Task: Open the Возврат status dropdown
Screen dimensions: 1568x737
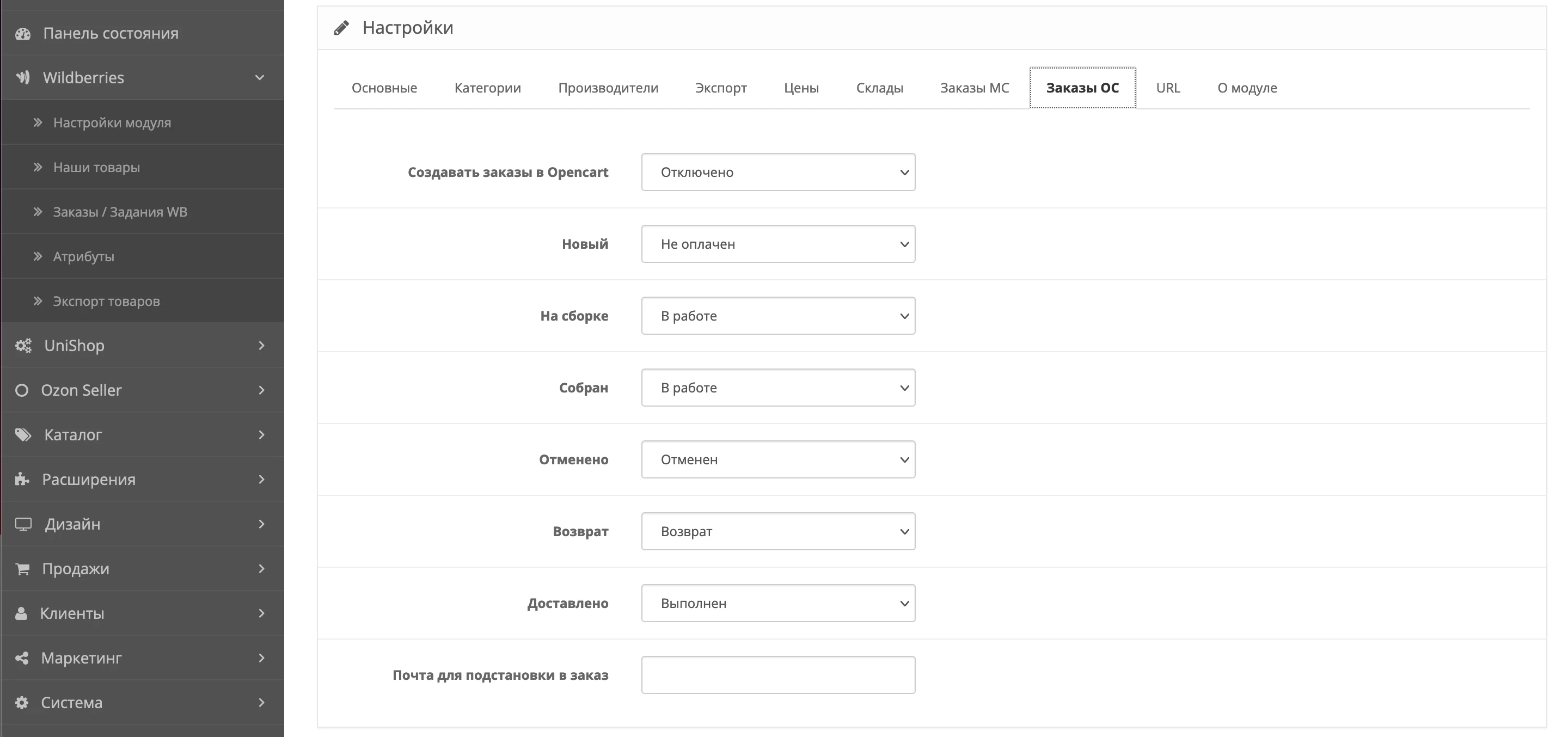Action: (x=778, y=531)
